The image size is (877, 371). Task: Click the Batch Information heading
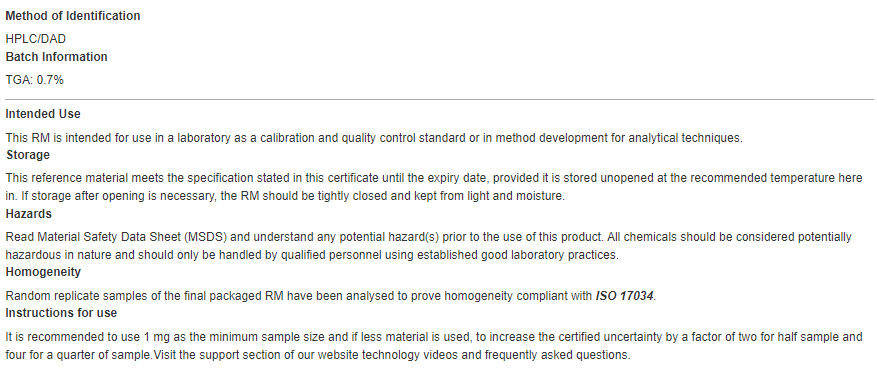pos(56,57)
